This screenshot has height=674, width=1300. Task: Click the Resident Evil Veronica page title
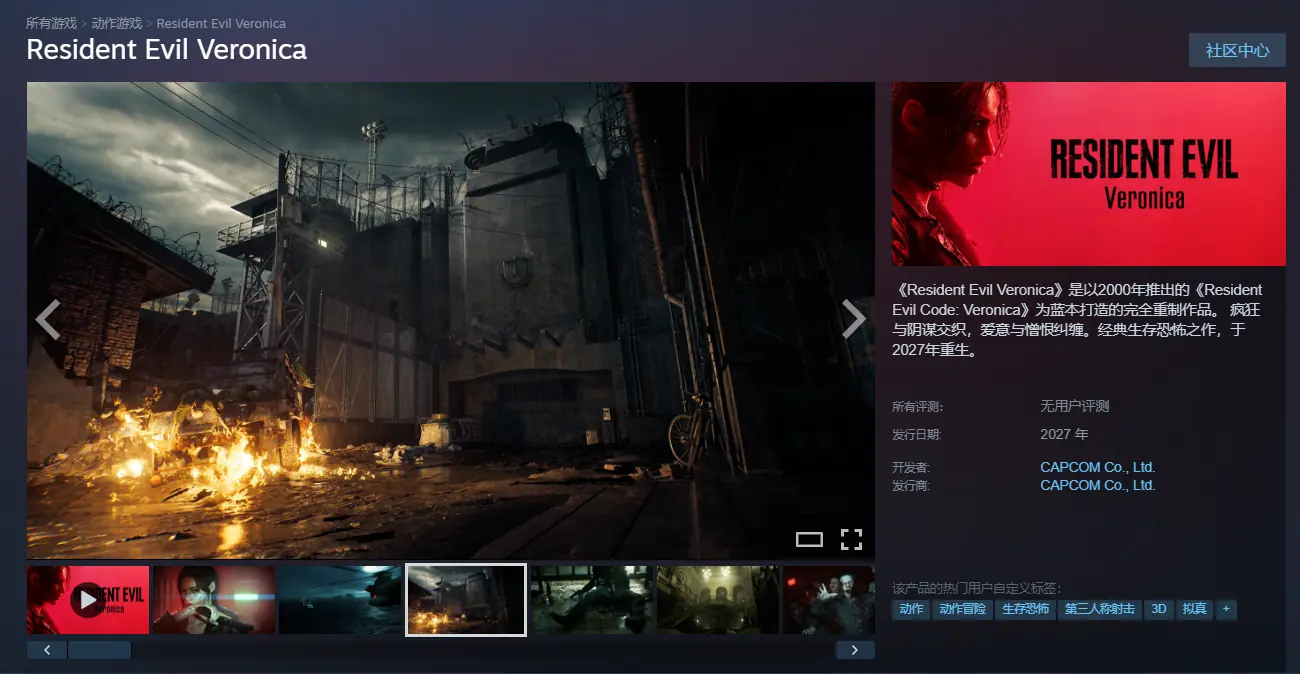pos(166,50)
